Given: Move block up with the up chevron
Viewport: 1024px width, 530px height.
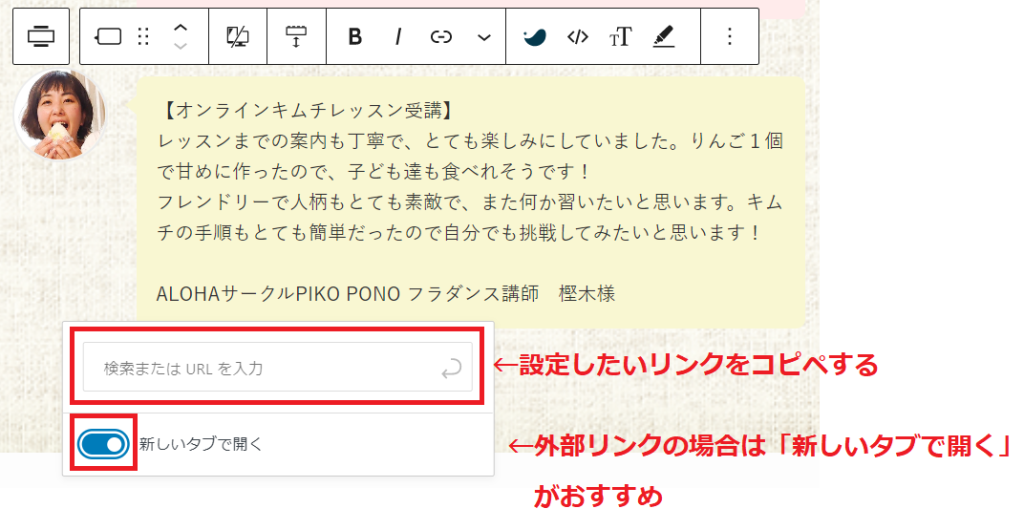Looking at the screenshot, I should click(180, 28).
